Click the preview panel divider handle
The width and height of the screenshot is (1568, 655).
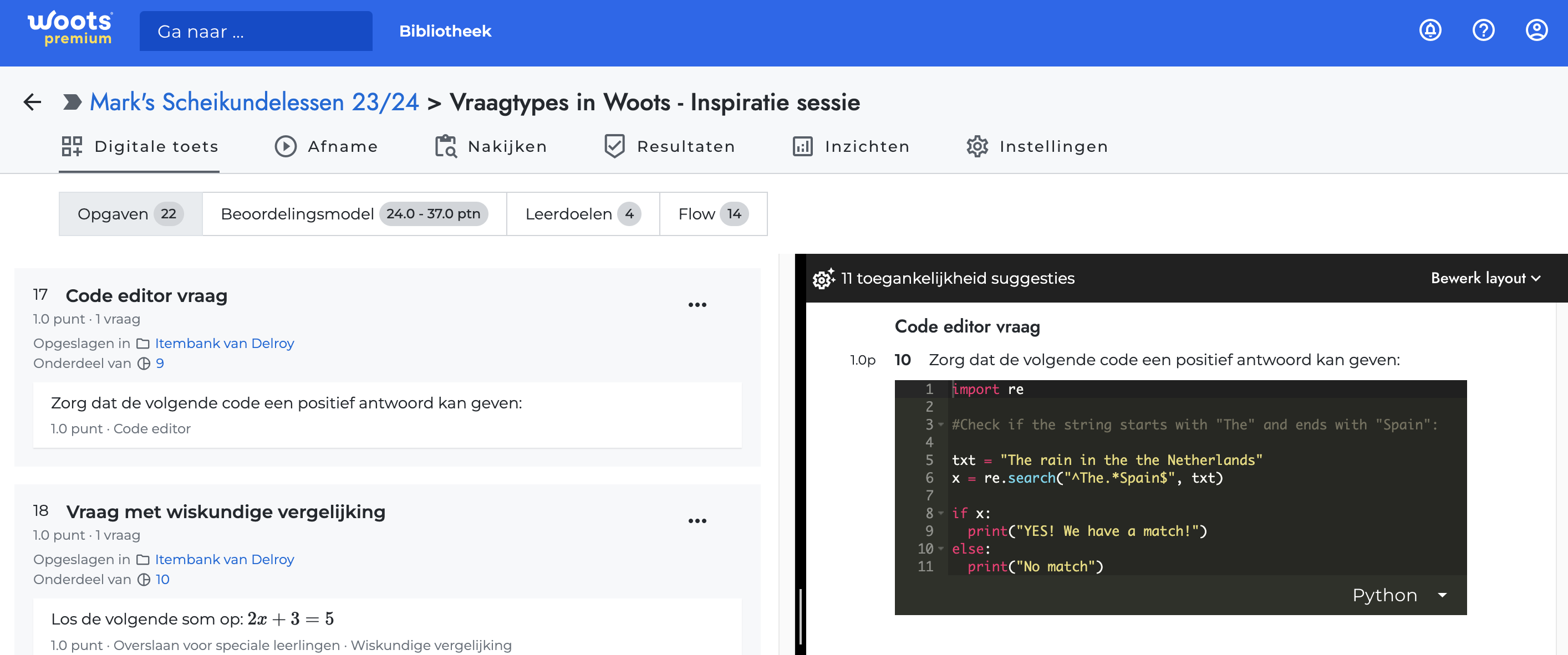(800, 617)
